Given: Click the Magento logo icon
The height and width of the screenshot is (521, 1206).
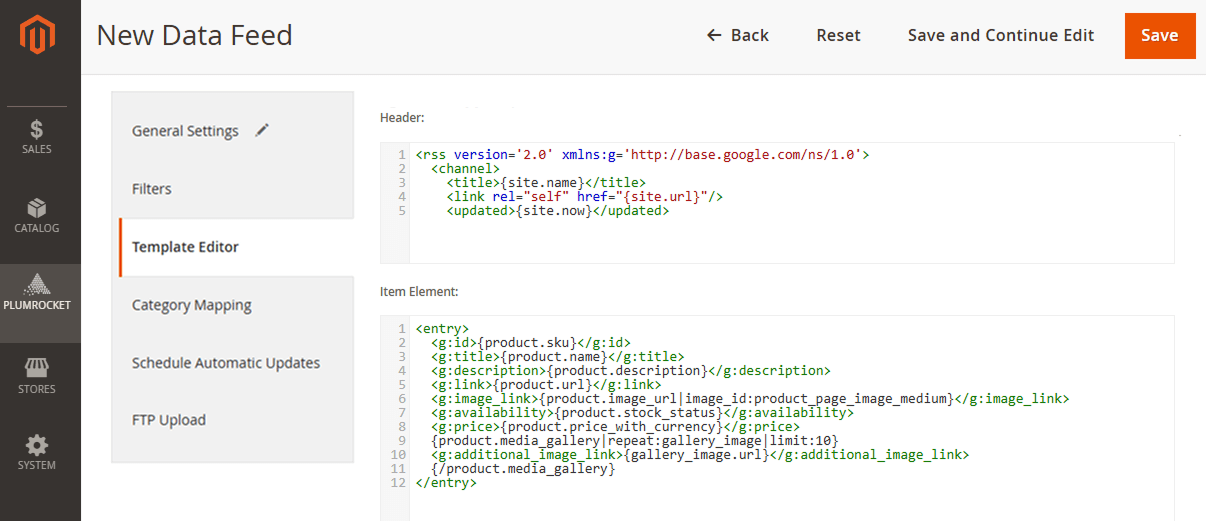Looking at the screenshot, I should [x=38, y=36].
